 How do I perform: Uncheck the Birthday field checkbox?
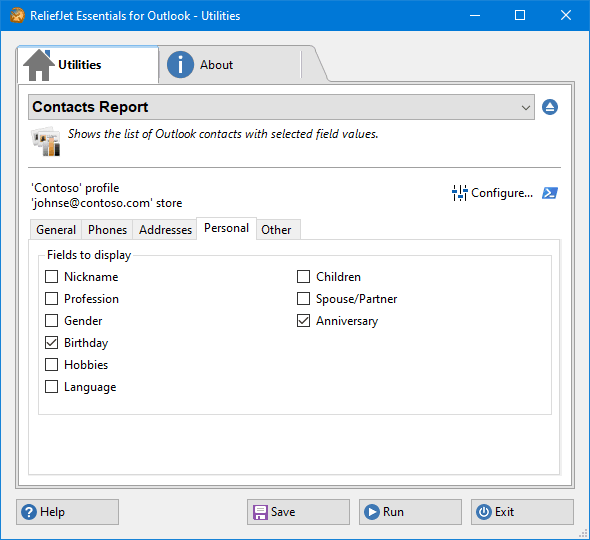[x=52, y=343]
